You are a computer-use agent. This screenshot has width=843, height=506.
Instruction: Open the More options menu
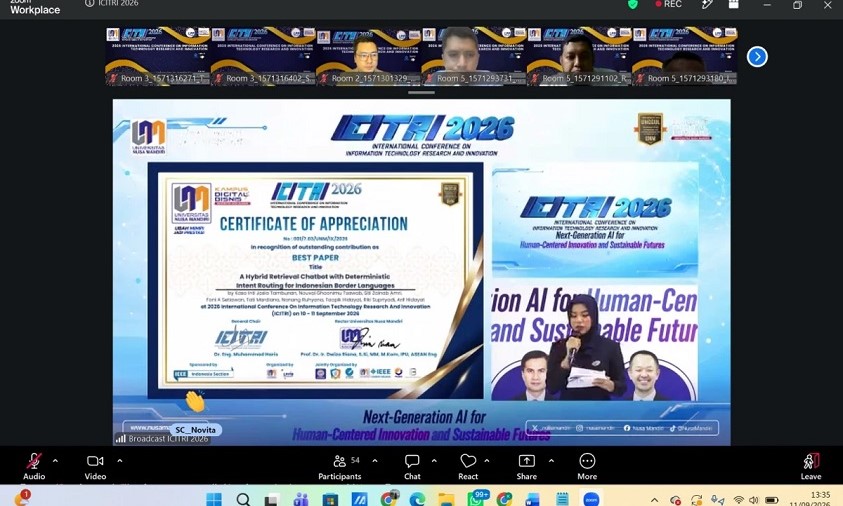[x=587, y=466]
